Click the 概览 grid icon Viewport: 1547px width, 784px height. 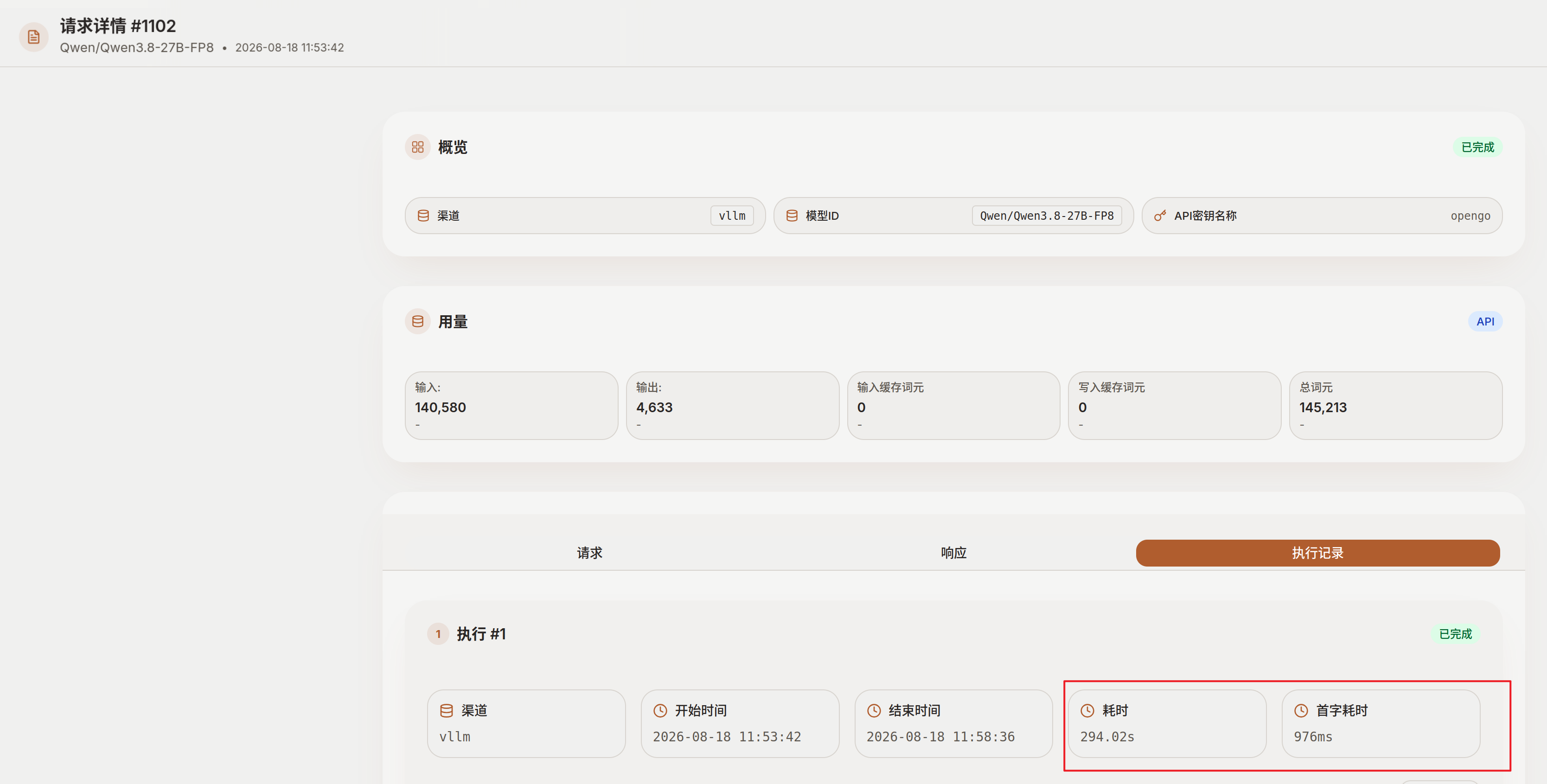pos(418,147)
